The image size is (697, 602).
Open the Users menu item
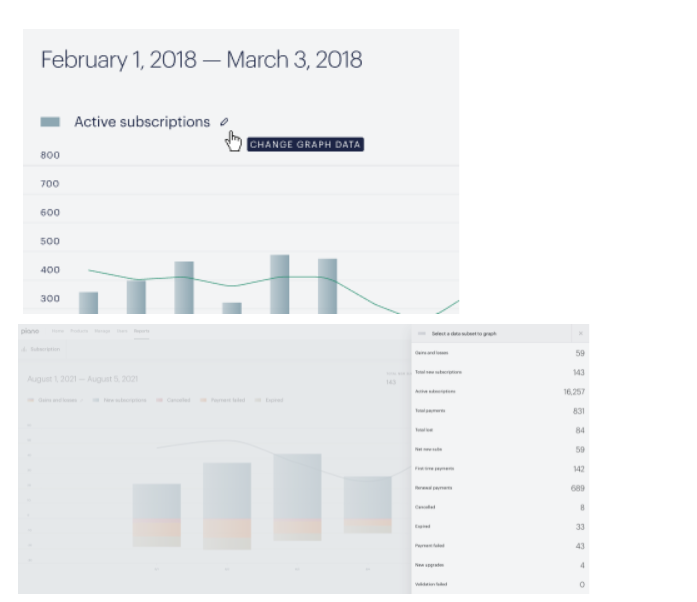click(122, 331)
